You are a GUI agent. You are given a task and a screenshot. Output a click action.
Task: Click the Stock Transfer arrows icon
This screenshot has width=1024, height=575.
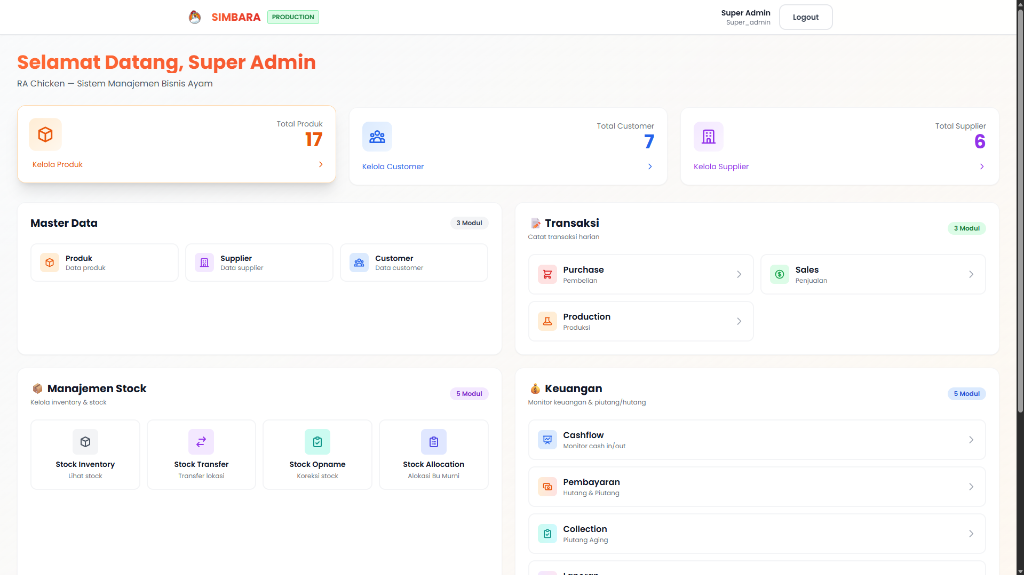point(201,442)
